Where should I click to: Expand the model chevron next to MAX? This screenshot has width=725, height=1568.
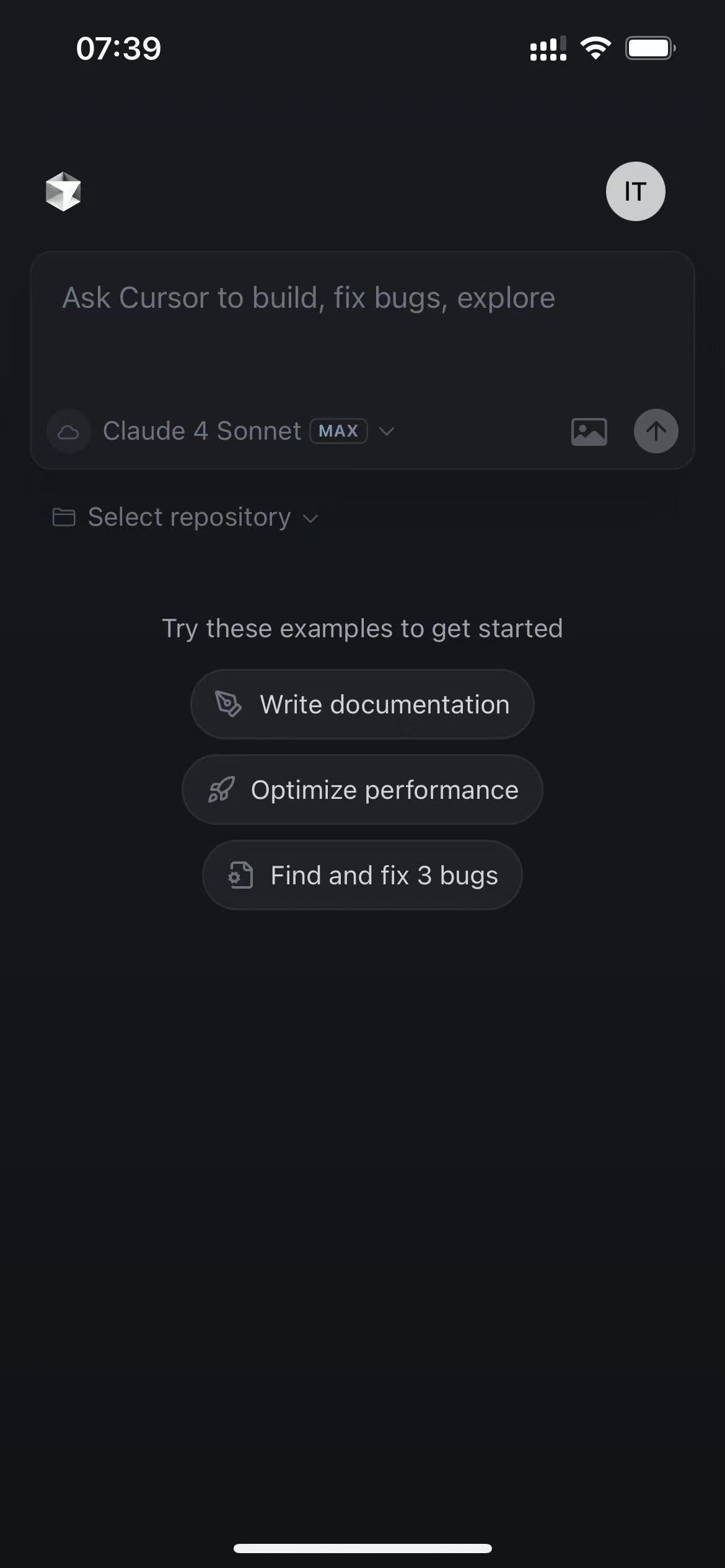point(387,431)
